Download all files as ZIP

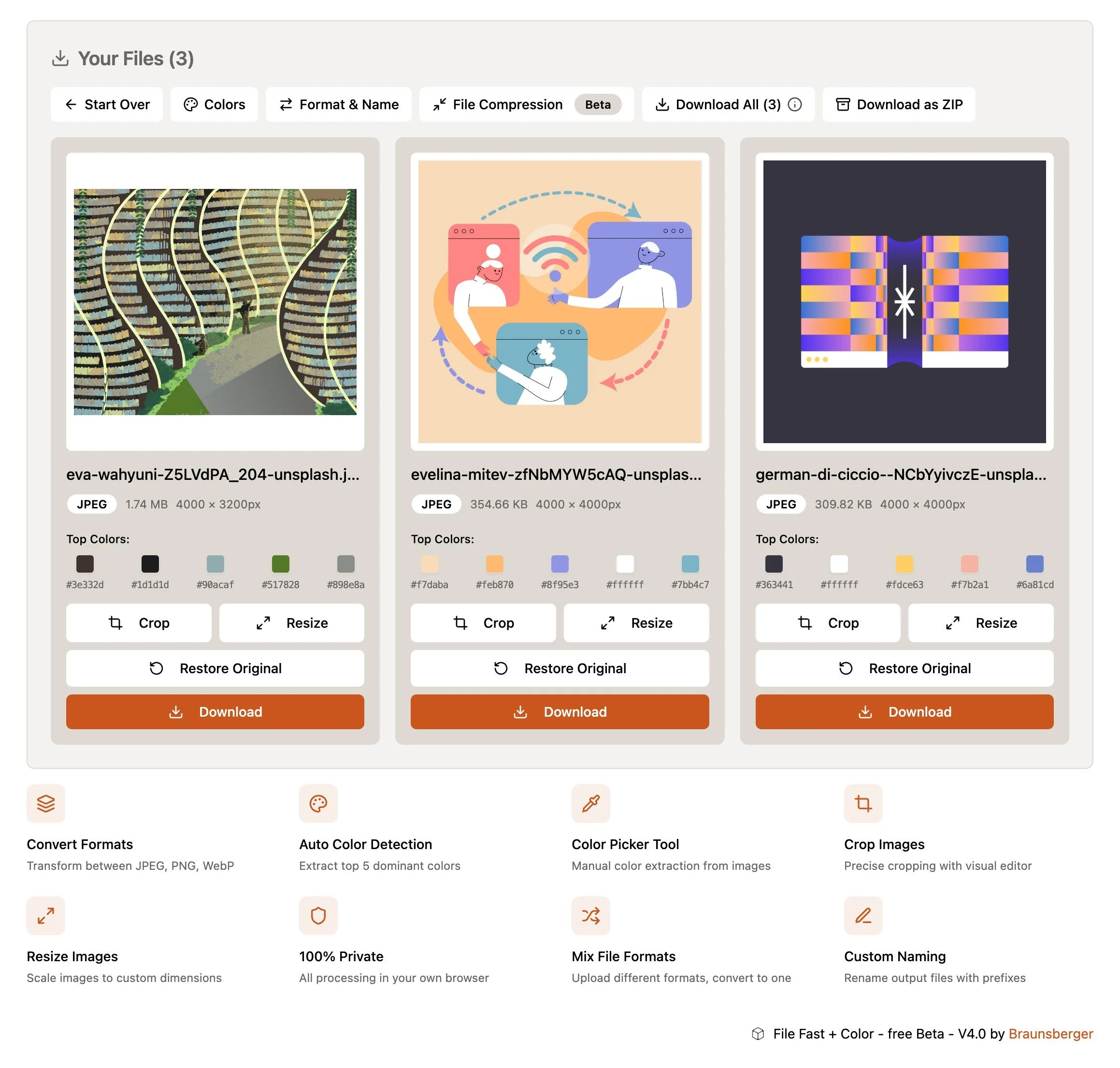899,105
